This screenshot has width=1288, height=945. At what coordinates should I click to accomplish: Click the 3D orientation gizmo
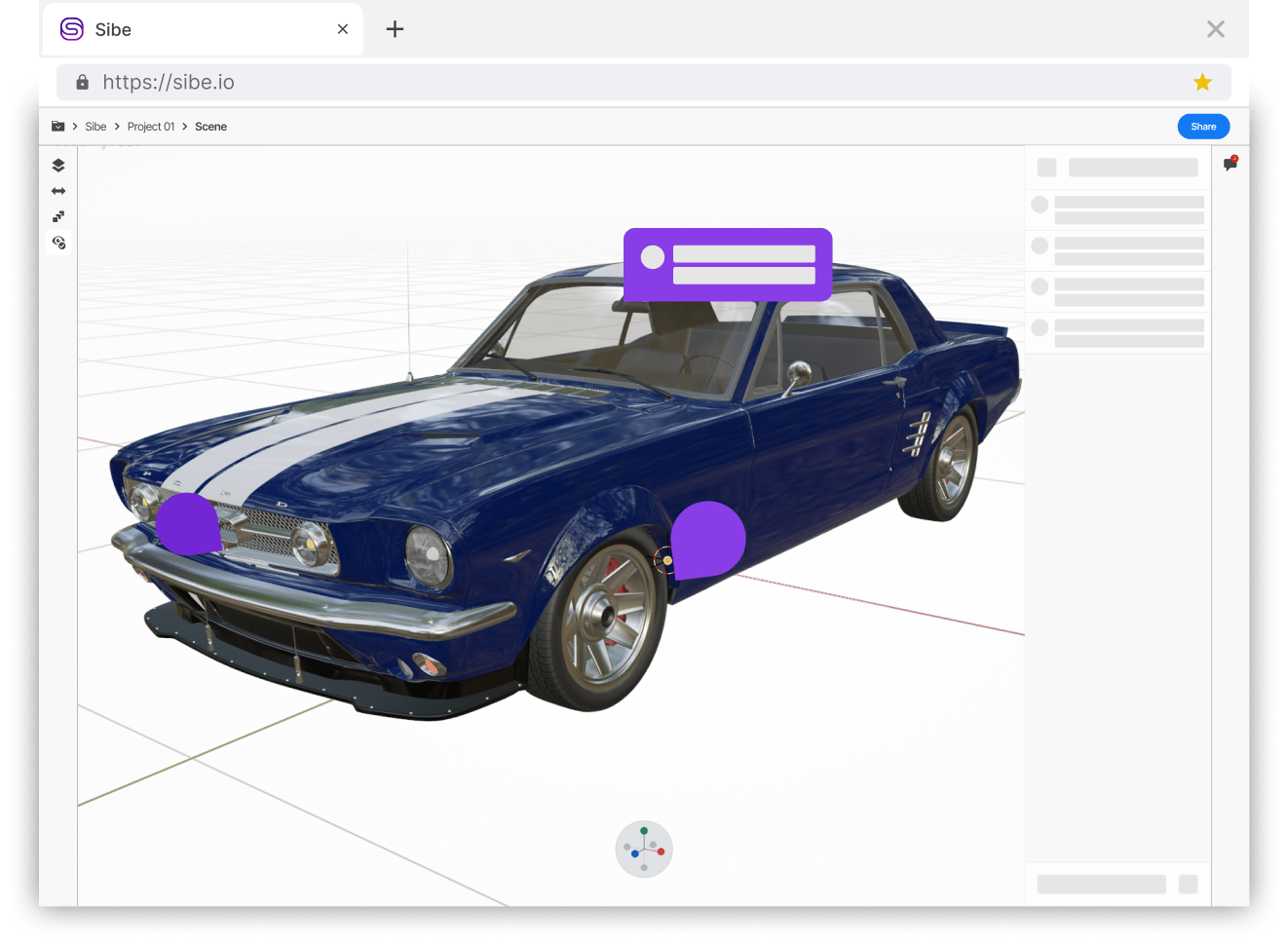(x=644, y=849)
